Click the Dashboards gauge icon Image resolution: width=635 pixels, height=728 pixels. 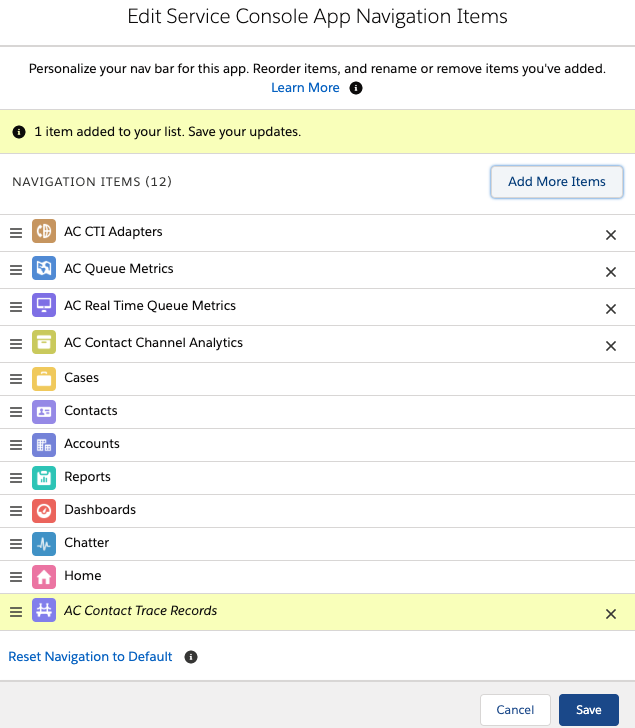[x=44, y=511]
